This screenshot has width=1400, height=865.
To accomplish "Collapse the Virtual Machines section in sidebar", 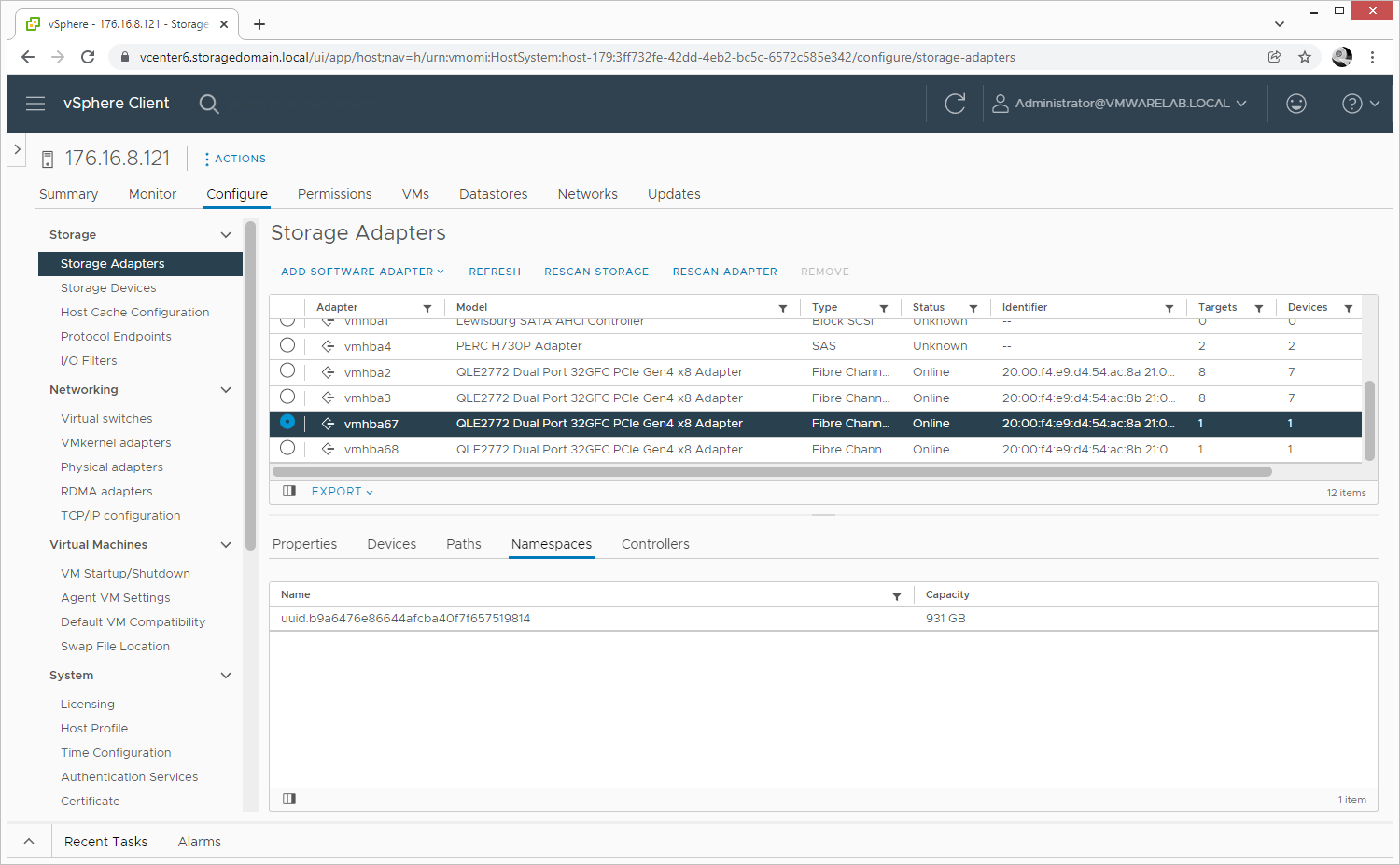I will tap(225, 545).
